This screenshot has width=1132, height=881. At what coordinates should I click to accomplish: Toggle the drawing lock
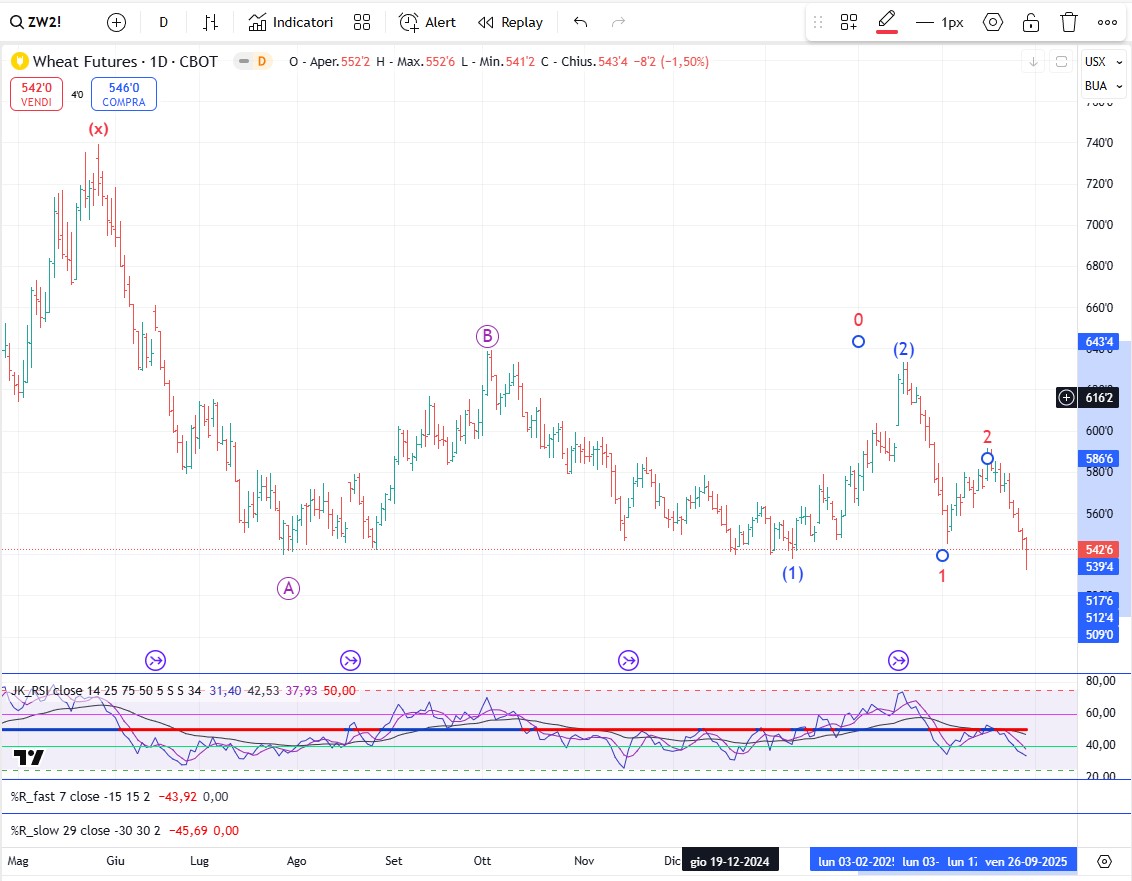(x=1031, y=22)
